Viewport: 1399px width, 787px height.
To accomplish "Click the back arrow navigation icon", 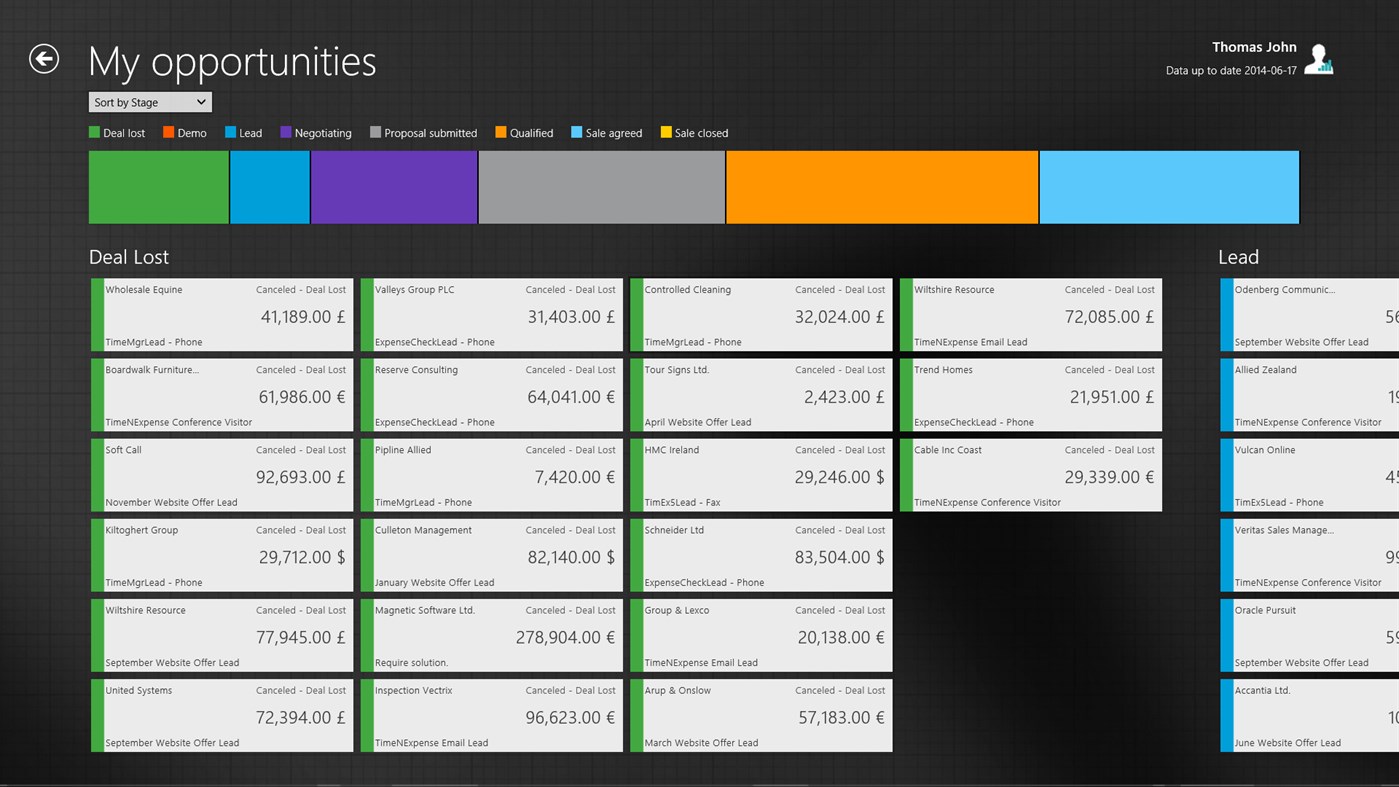I will [44, 60].
